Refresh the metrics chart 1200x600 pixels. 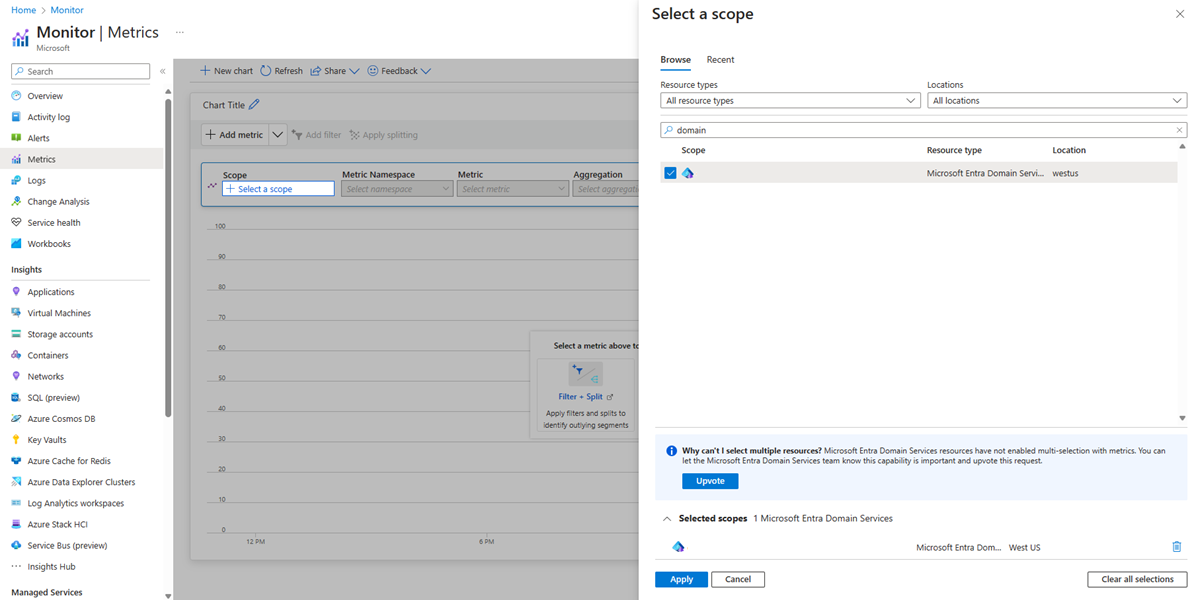coord(281,71)
